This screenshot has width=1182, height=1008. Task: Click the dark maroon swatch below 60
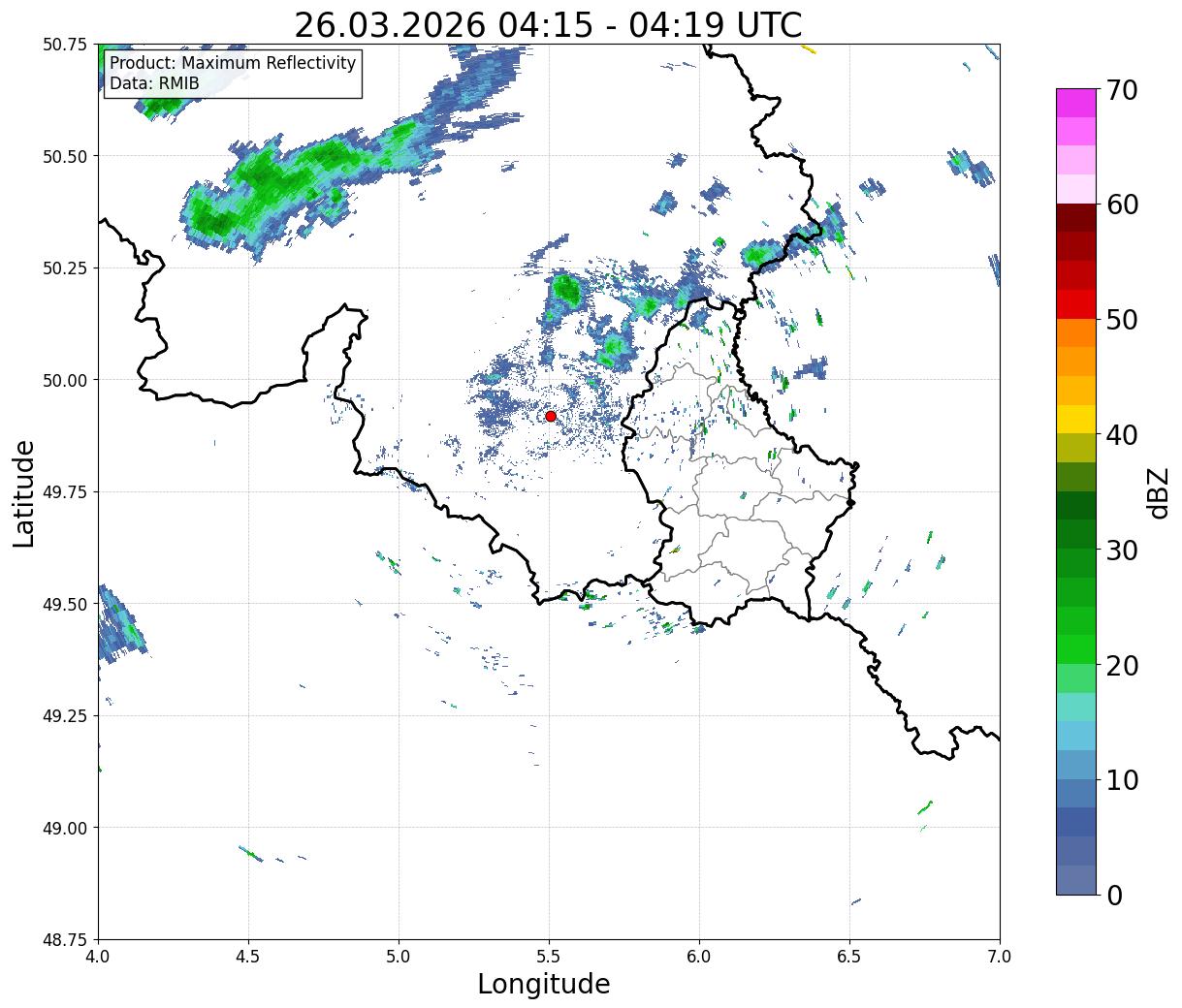click(1076, 218)
